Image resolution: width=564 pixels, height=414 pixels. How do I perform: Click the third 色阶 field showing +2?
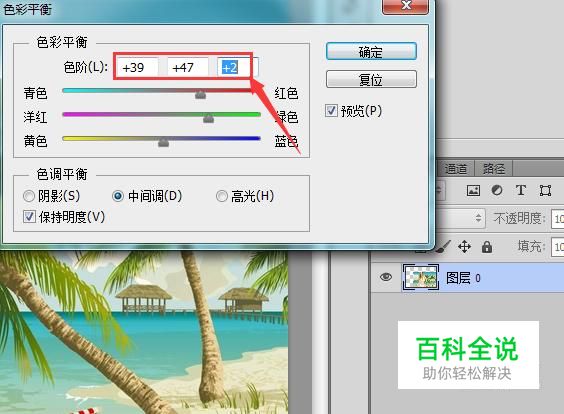(238, 67)
